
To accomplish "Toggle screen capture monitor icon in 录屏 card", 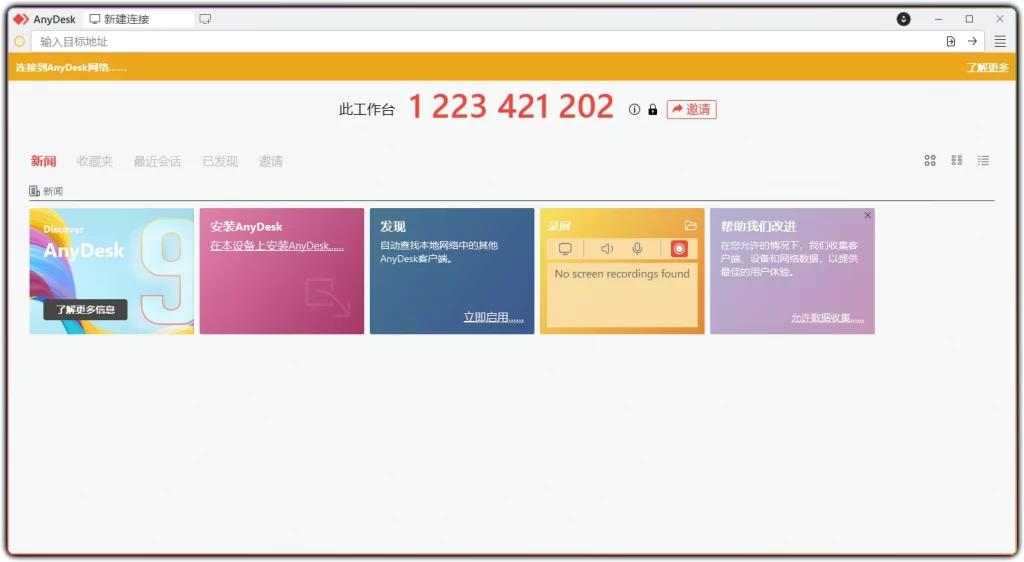I will coord(565,249).
